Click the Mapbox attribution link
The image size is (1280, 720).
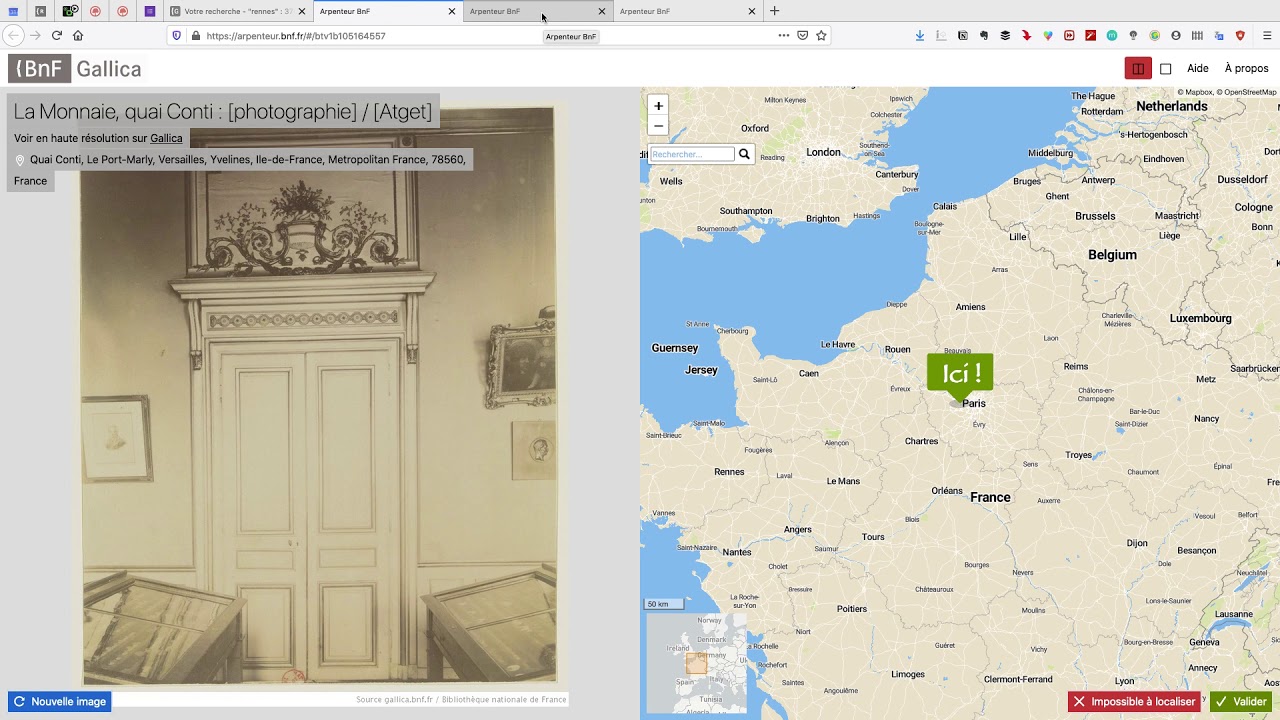(1194, 92)
